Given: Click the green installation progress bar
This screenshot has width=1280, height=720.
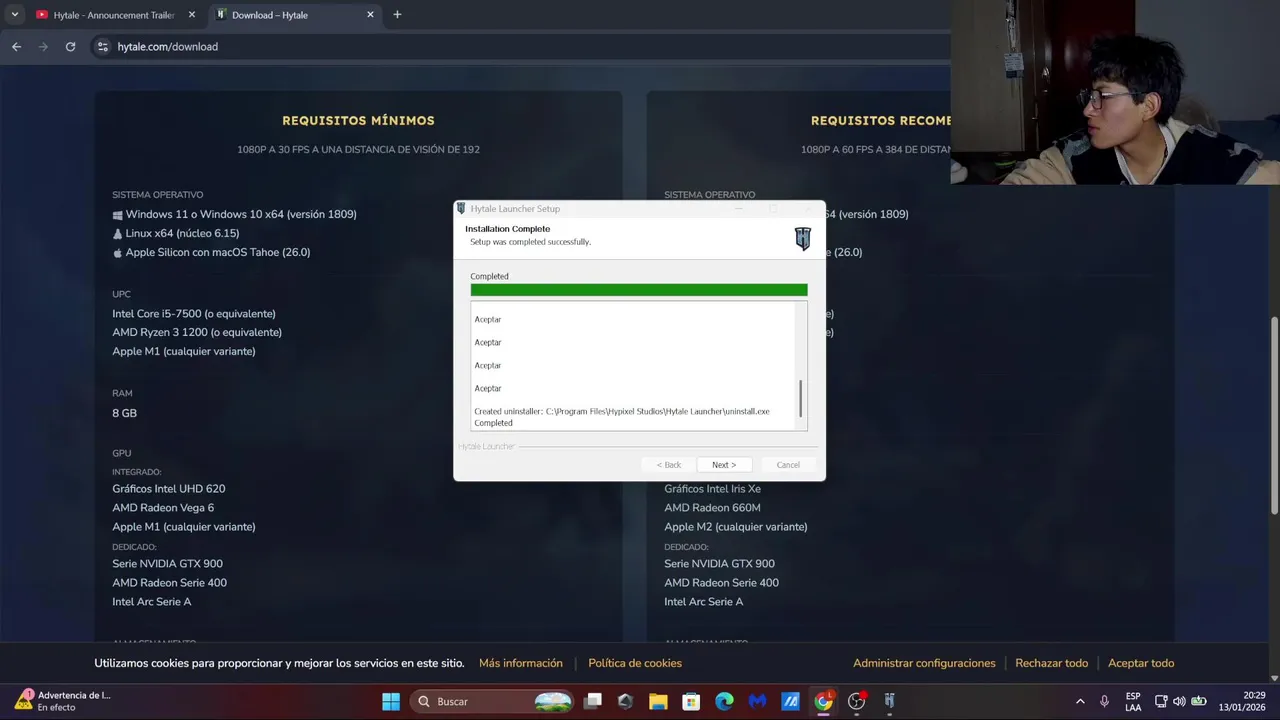Looking at the screenshot, I should [639, 290].
